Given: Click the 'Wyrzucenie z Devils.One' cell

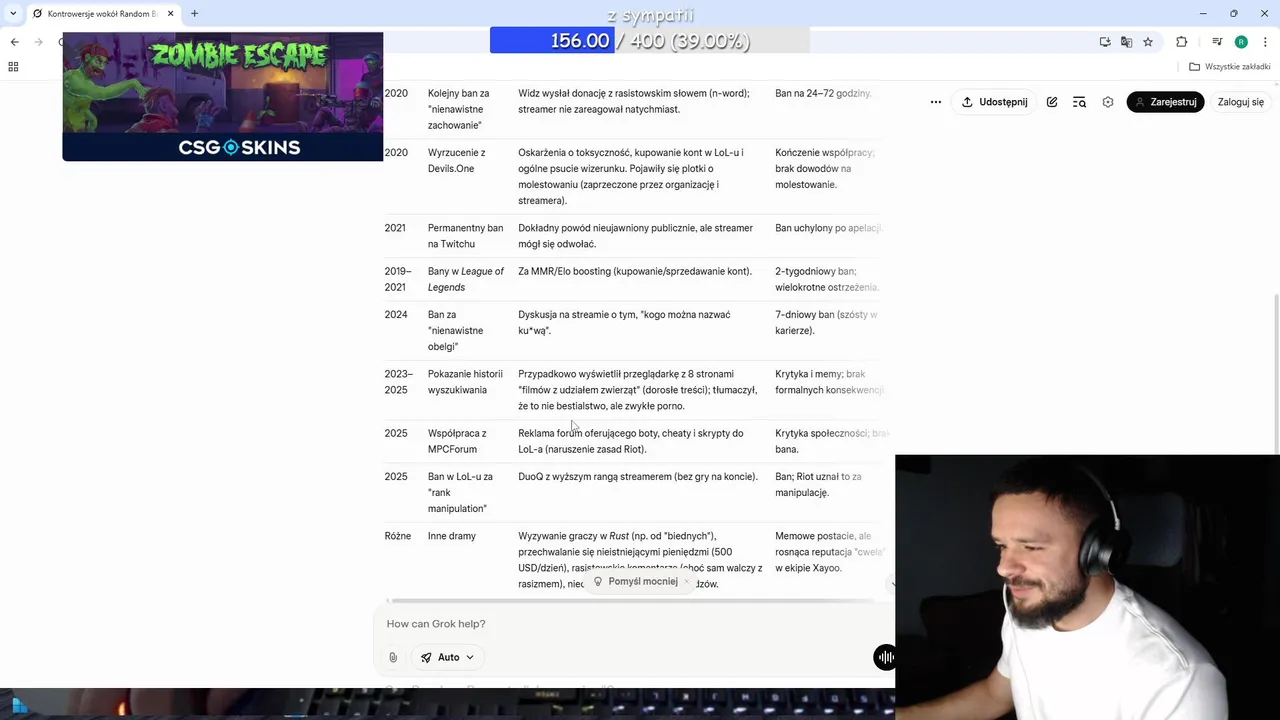Looking at the screenshot, I should point(457,161).
